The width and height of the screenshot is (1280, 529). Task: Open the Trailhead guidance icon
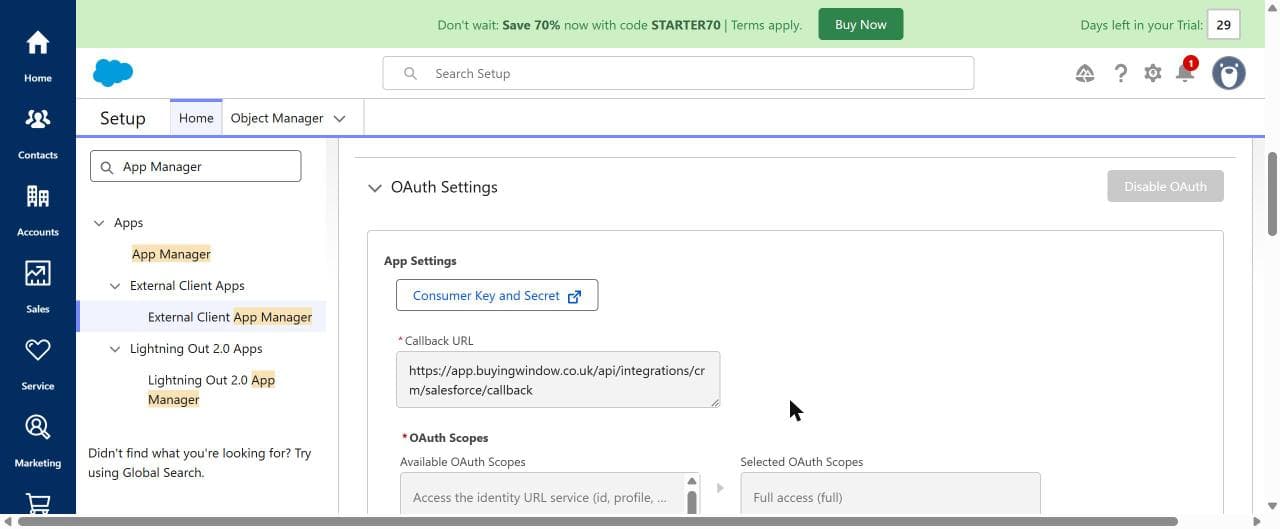point(1085,73)
